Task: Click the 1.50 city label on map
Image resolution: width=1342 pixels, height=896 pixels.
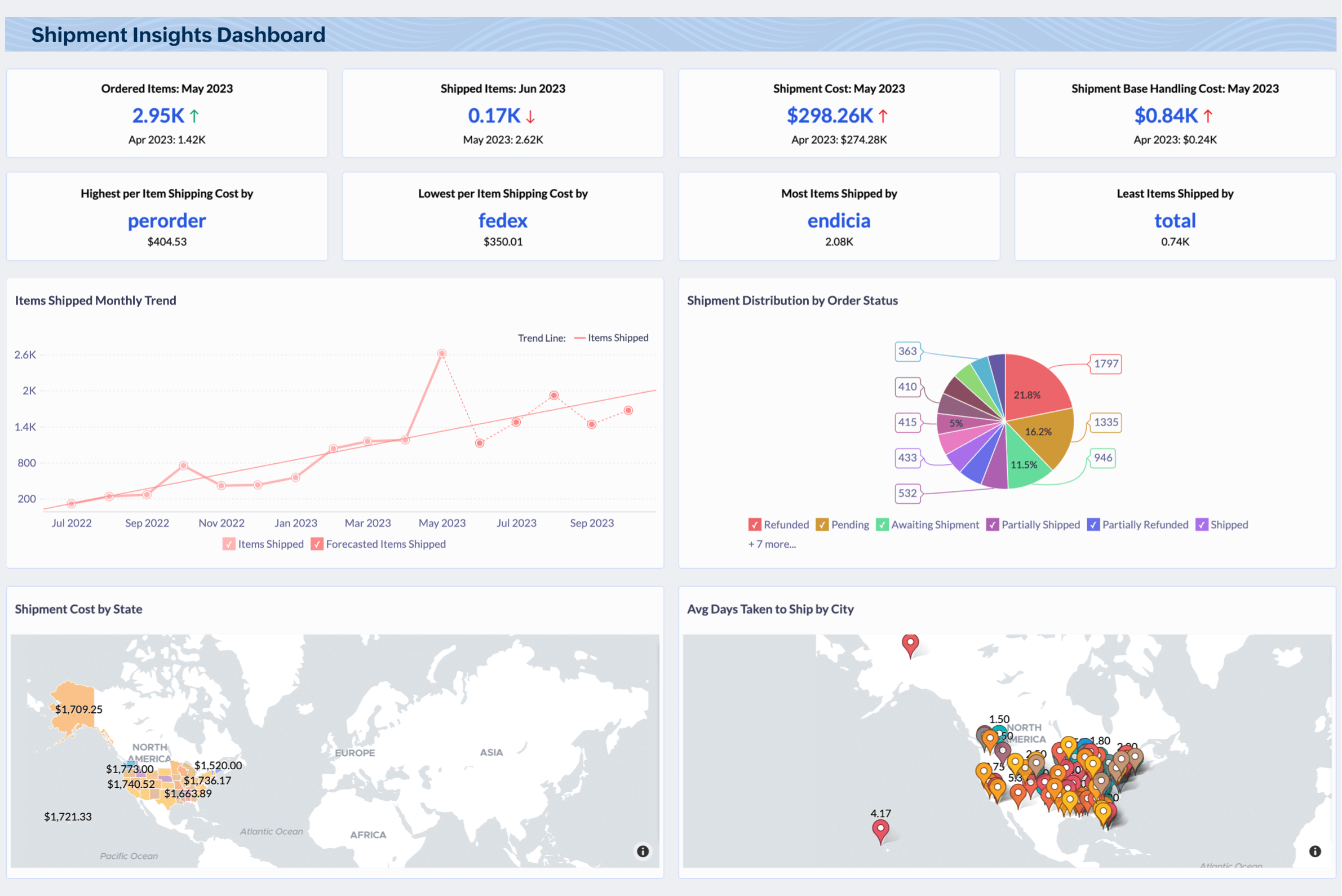Action: tap(999, 719)
